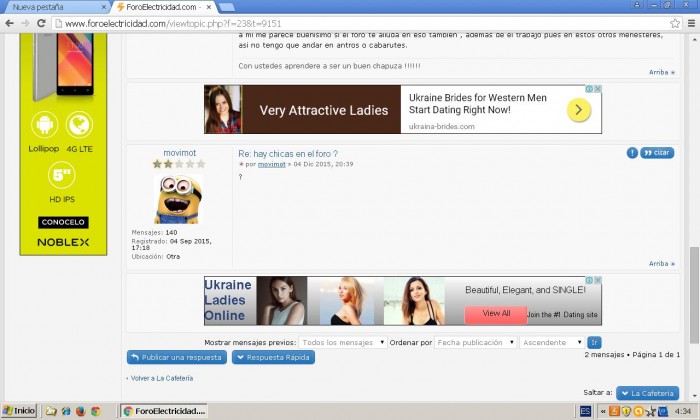Close the Very Attractive Ladies ad with the X
This screenshot has height=420, width=700.
[597, 89]
